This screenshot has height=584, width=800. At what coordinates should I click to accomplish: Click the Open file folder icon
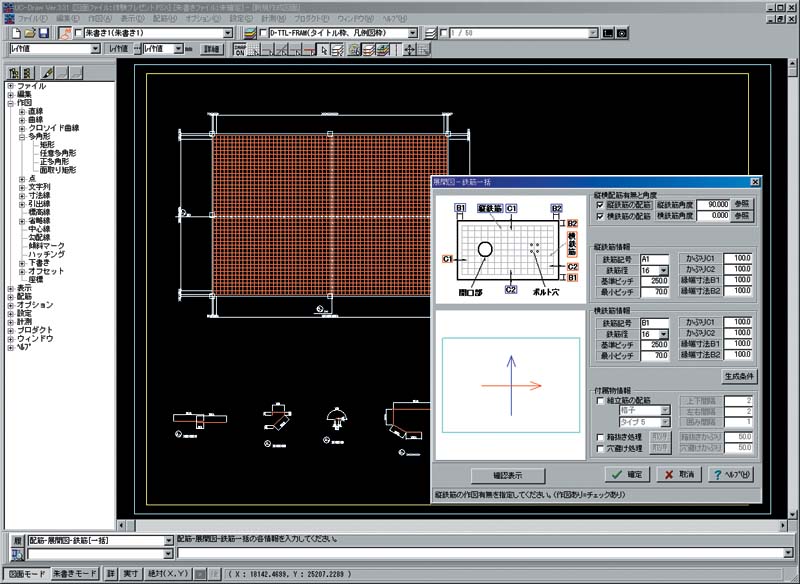pos(28,33)
